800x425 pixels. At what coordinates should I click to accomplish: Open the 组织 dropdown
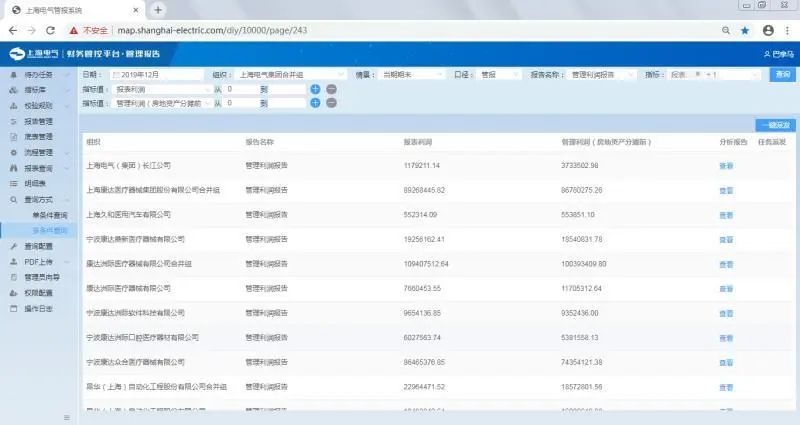click(290, 74)
